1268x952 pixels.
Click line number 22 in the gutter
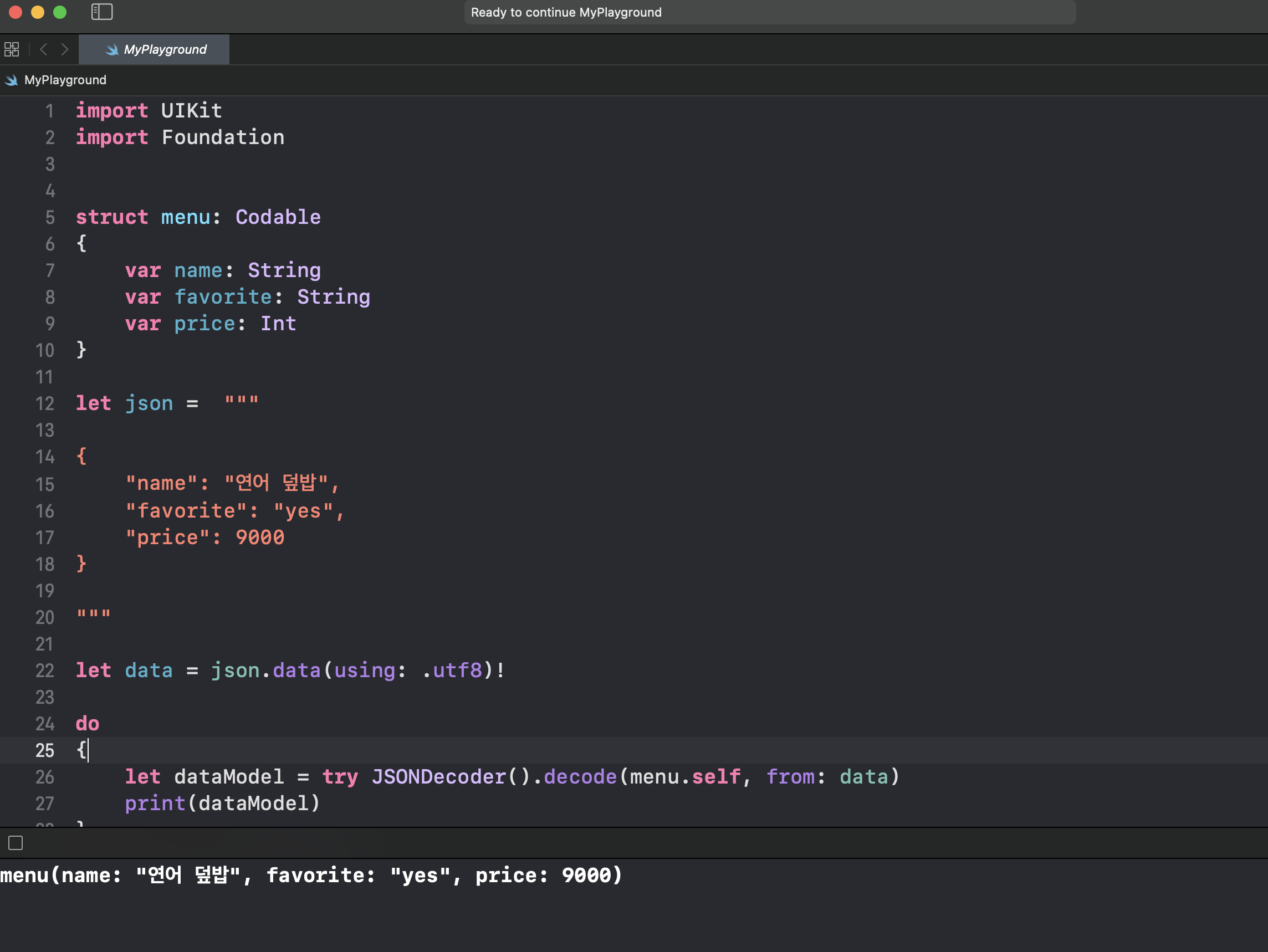[45, 671]
